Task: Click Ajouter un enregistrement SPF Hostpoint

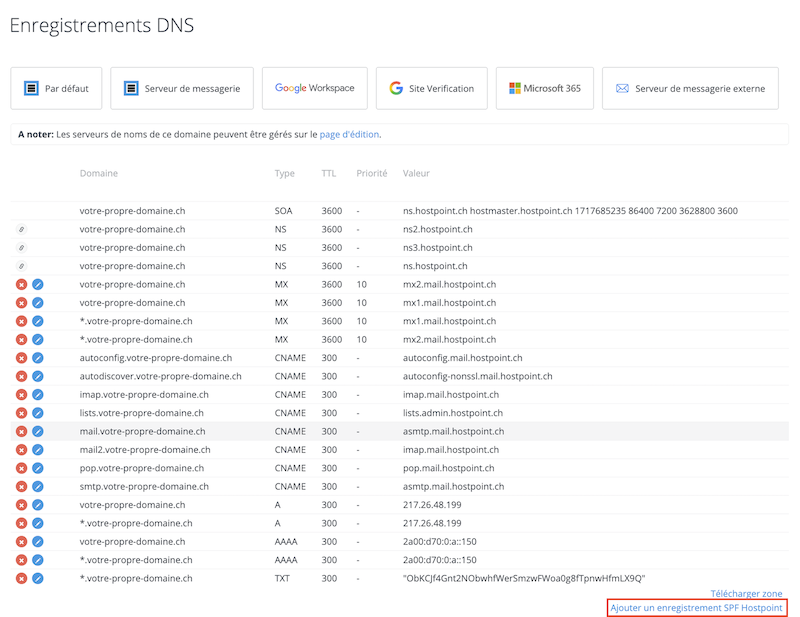Action: [696, 608]
